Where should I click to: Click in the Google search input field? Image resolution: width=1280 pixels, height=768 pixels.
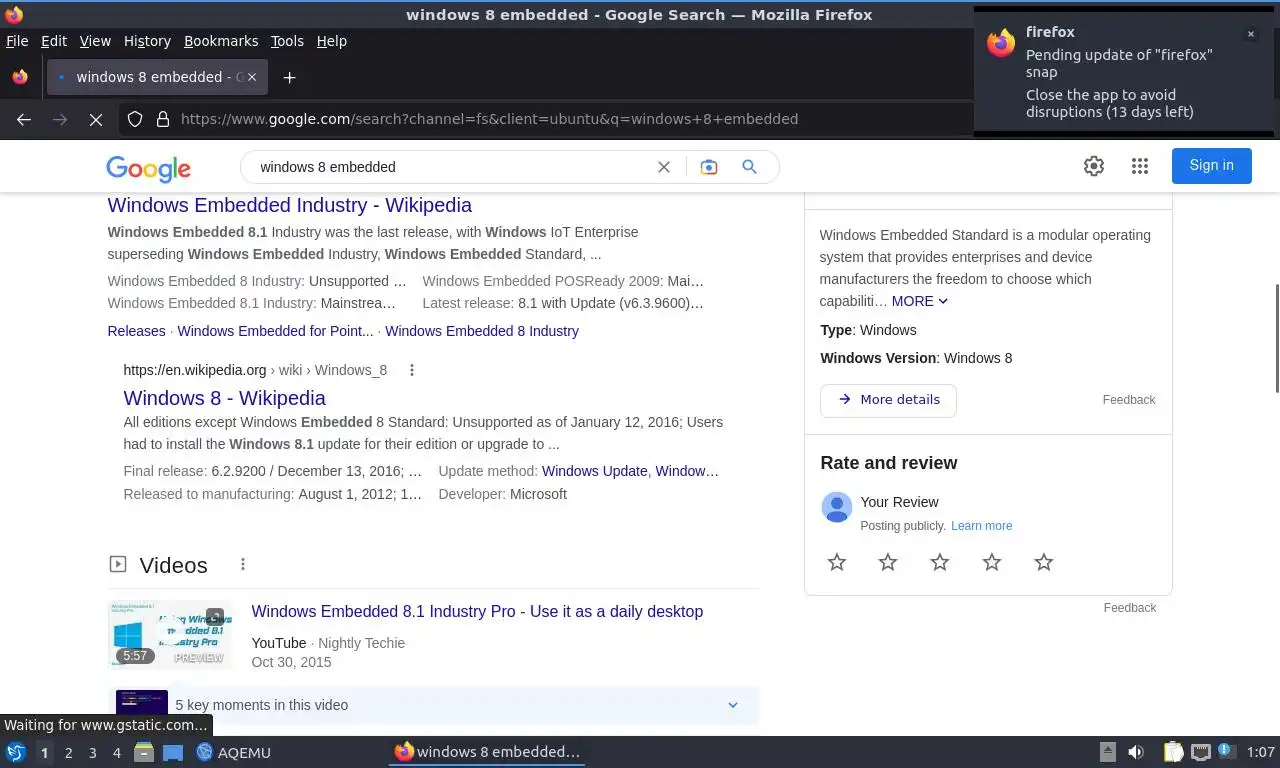pos(450,167)
